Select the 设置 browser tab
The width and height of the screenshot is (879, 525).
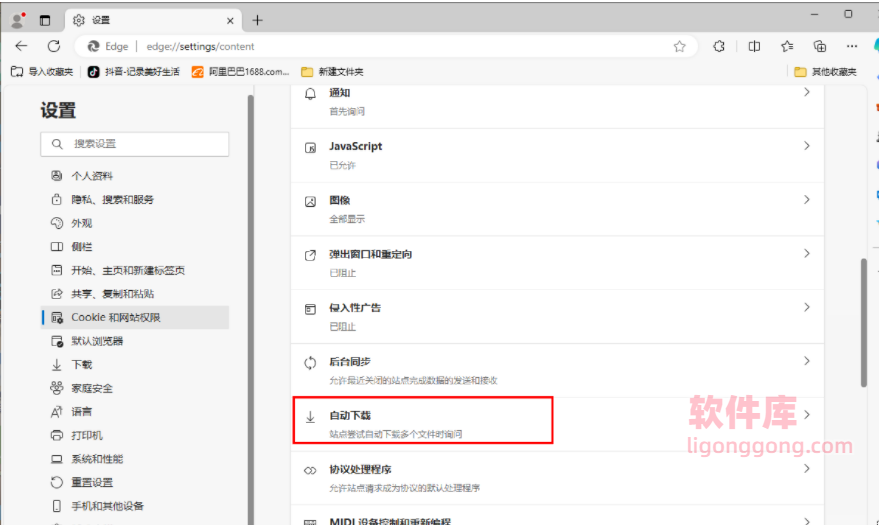pyautogui.click(x=154, y=20)
